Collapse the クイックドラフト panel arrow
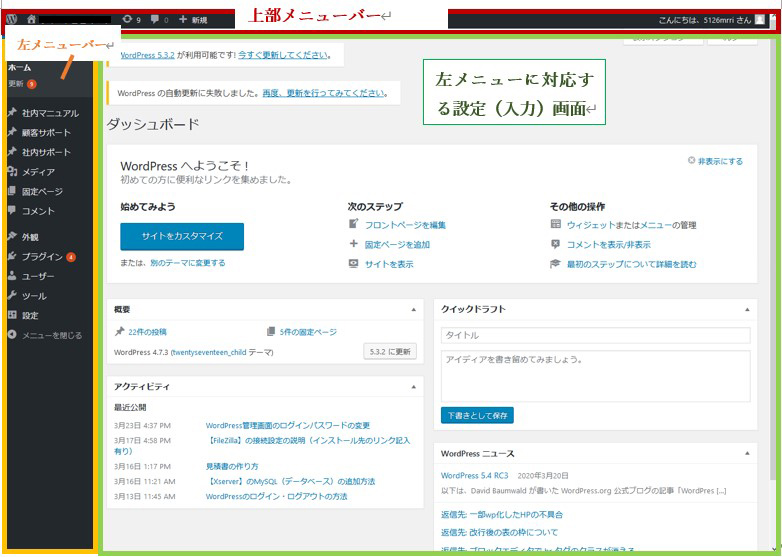782x557 pixels. tap(742, 310)
